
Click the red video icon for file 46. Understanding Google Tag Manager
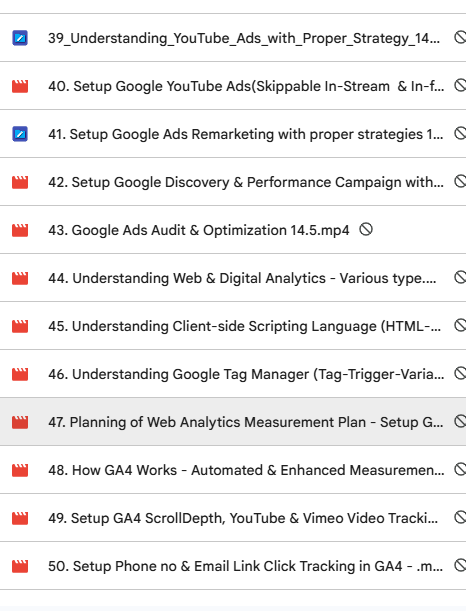click(x=20, y=374)
